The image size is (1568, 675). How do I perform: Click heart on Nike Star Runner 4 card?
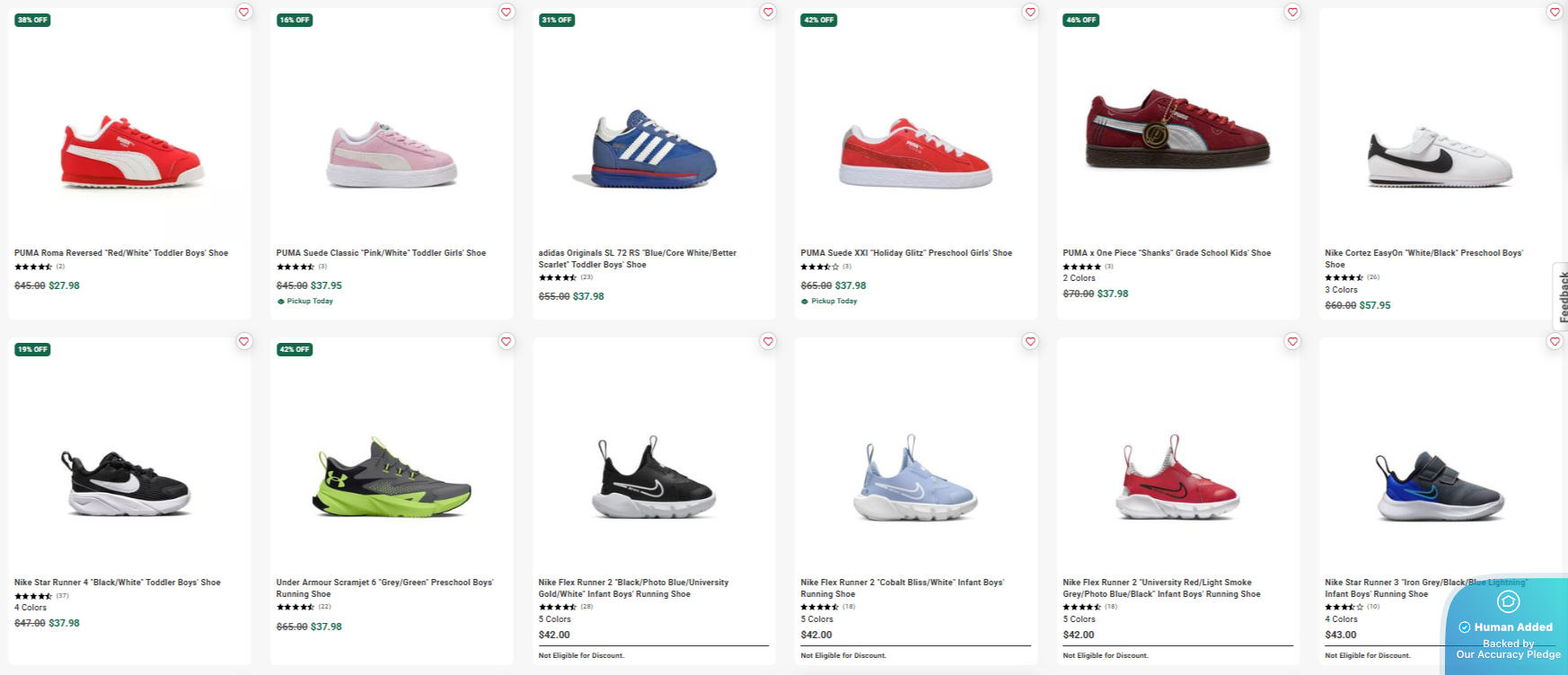point(243,342)
